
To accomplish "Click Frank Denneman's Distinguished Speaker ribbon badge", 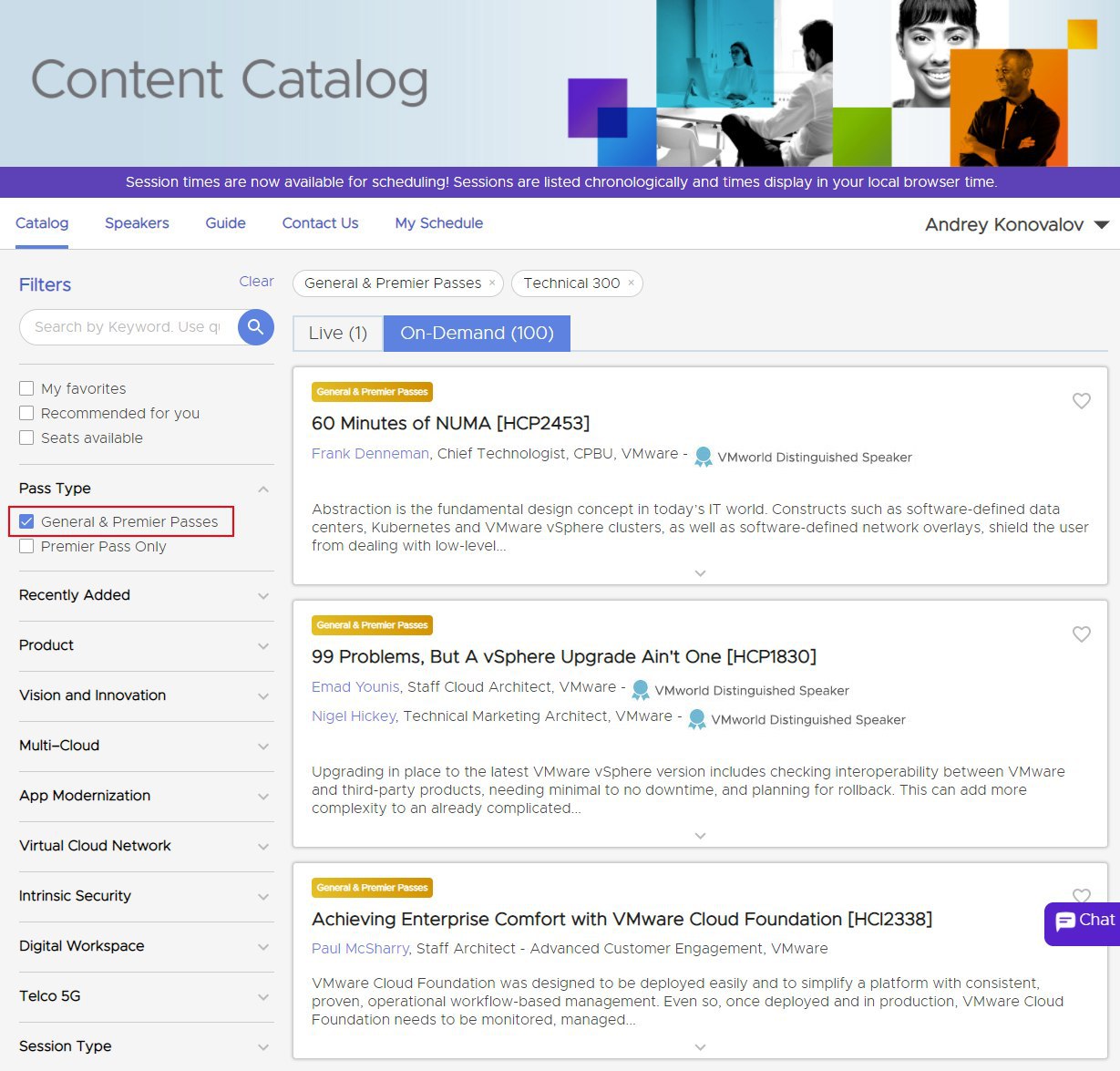I will 703,457.
